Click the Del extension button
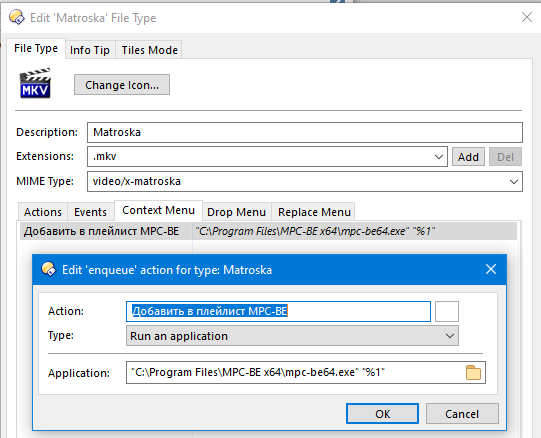Screen dimensions: 541x438 pos(505,157)
